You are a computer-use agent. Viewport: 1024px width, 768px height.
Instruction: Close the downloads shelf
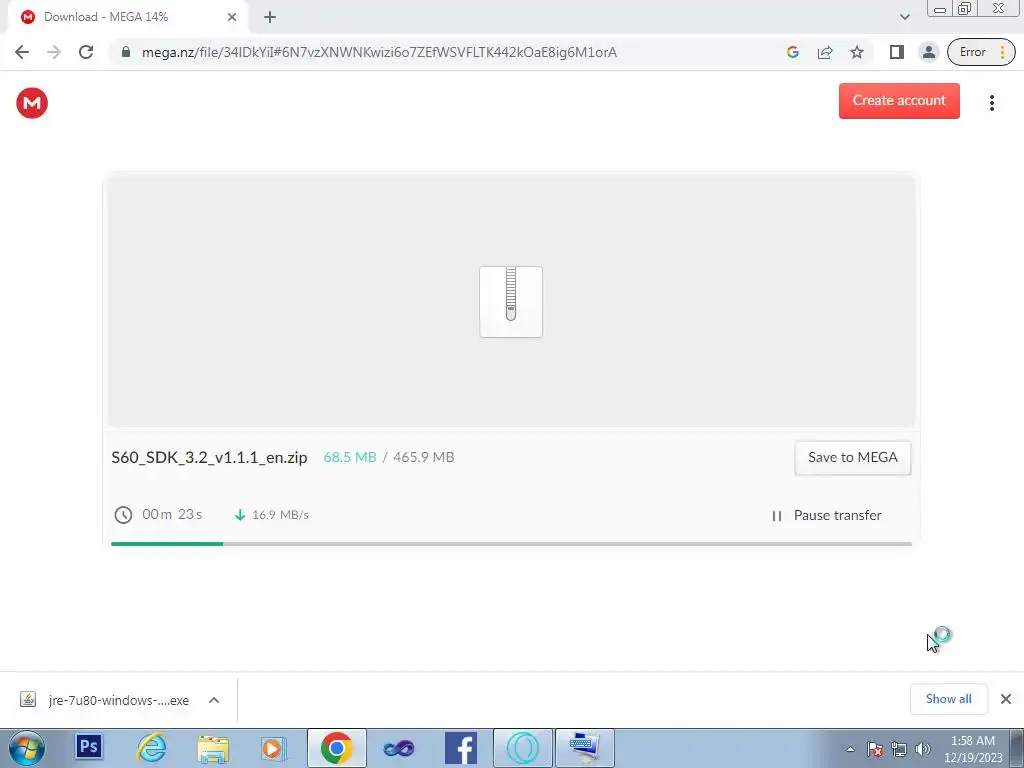(1006, 699)
